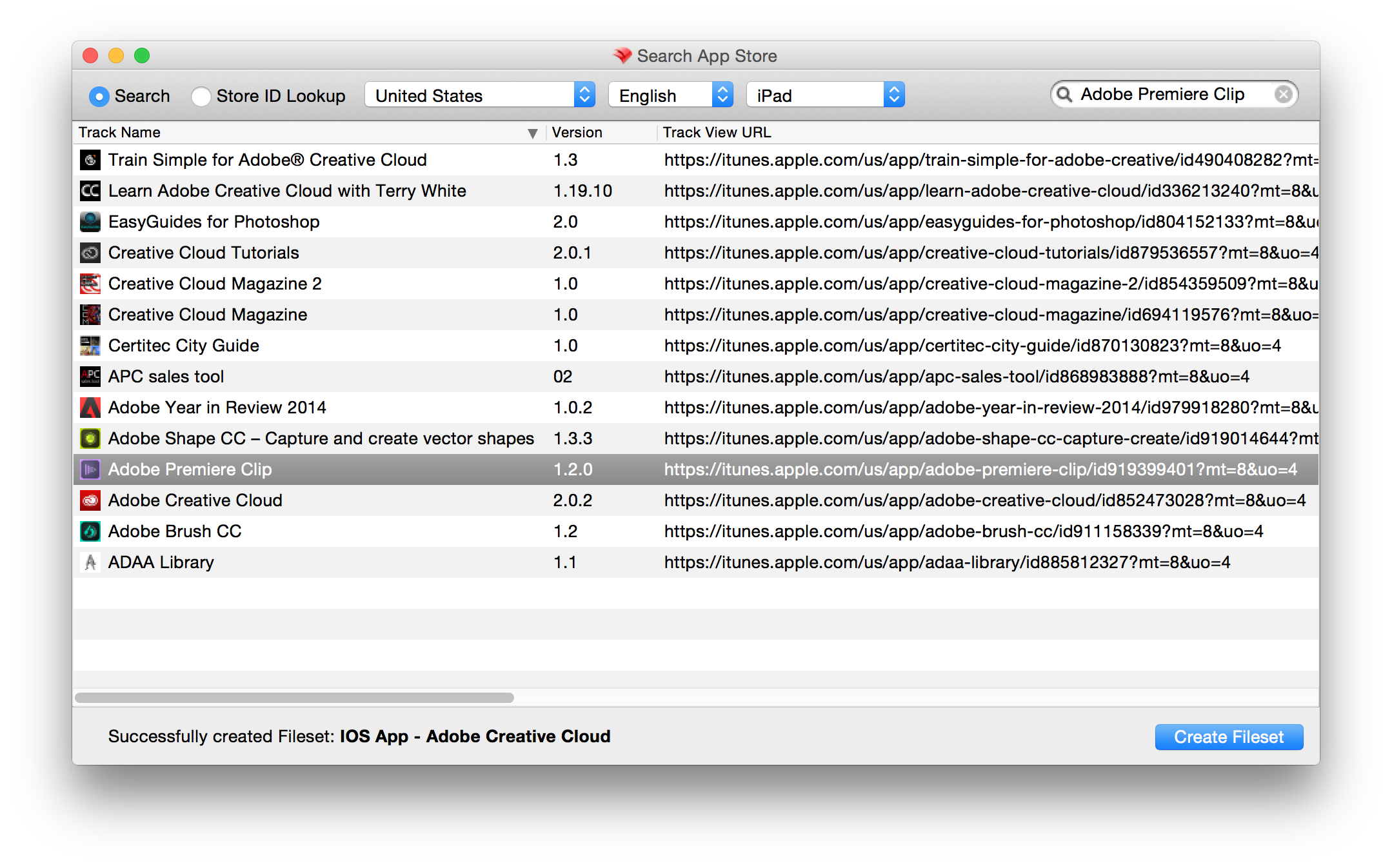Click the APC sales tool icon
This screenshot has height=868, width=1392.
[90, 377]
